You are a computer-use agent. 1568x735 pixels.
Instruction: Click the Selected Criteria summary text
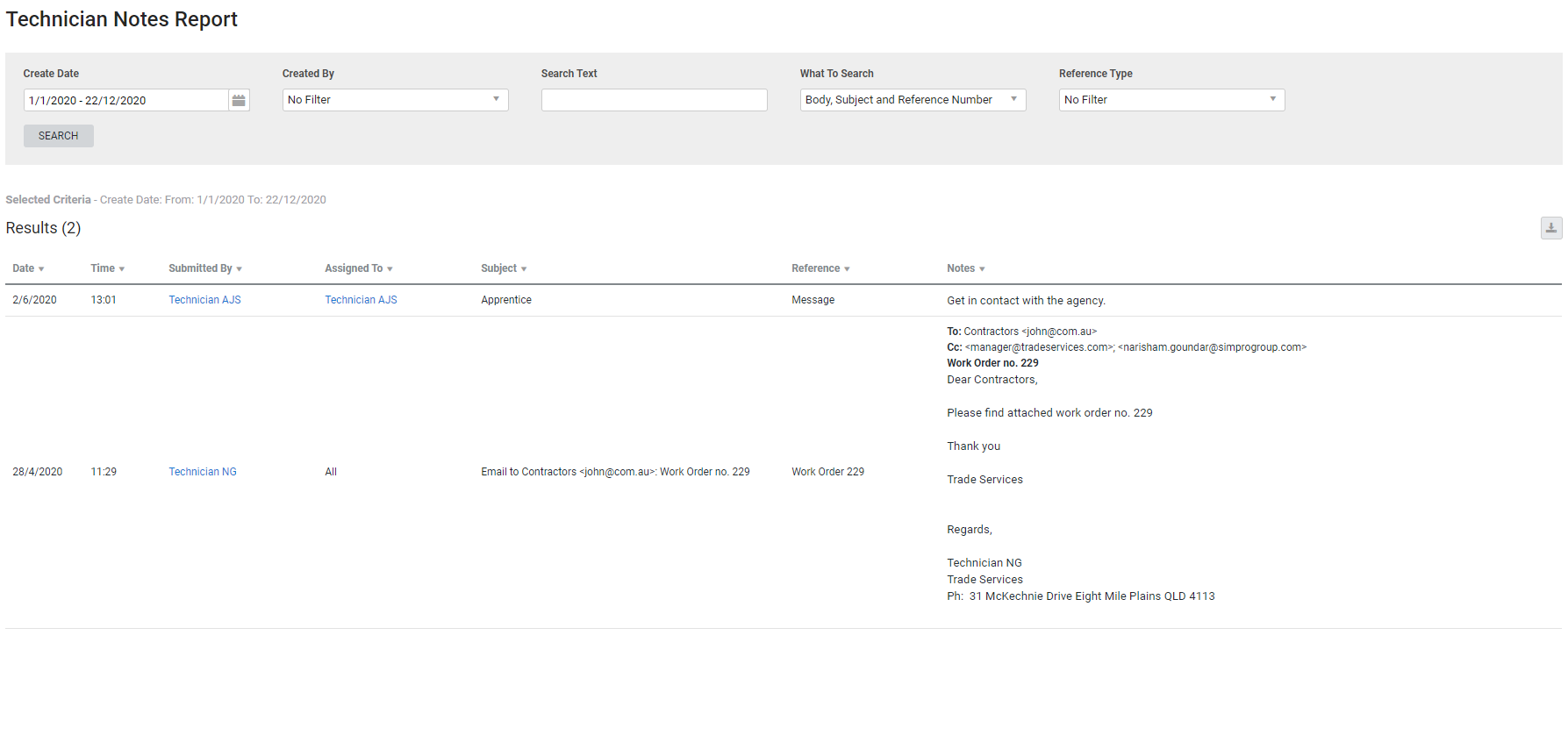pyautogui.click(x=166, y=200)
